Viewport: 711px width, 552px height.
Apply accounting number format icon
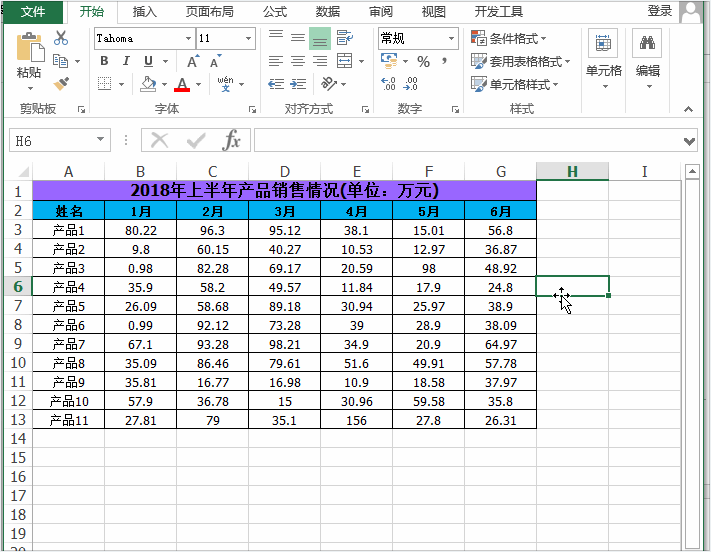[389, 61]
